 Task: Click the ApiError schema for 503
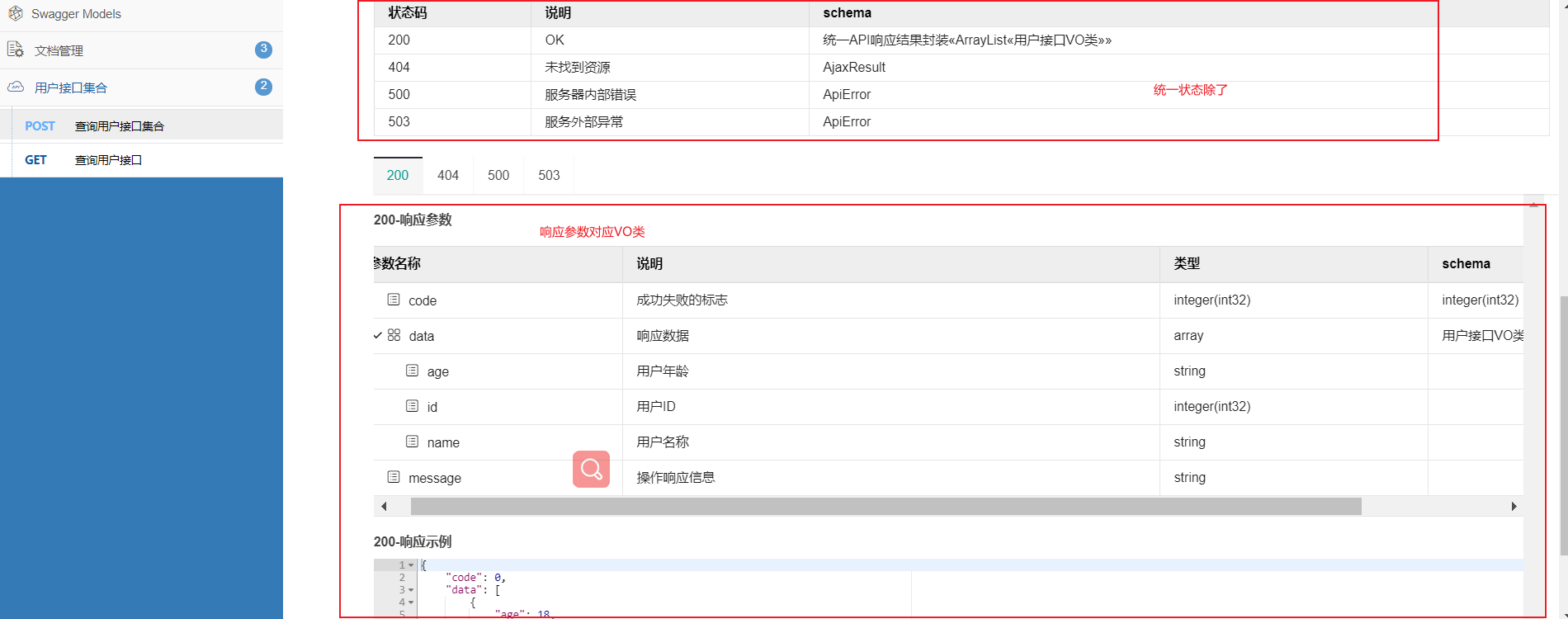tap(847, 121)
